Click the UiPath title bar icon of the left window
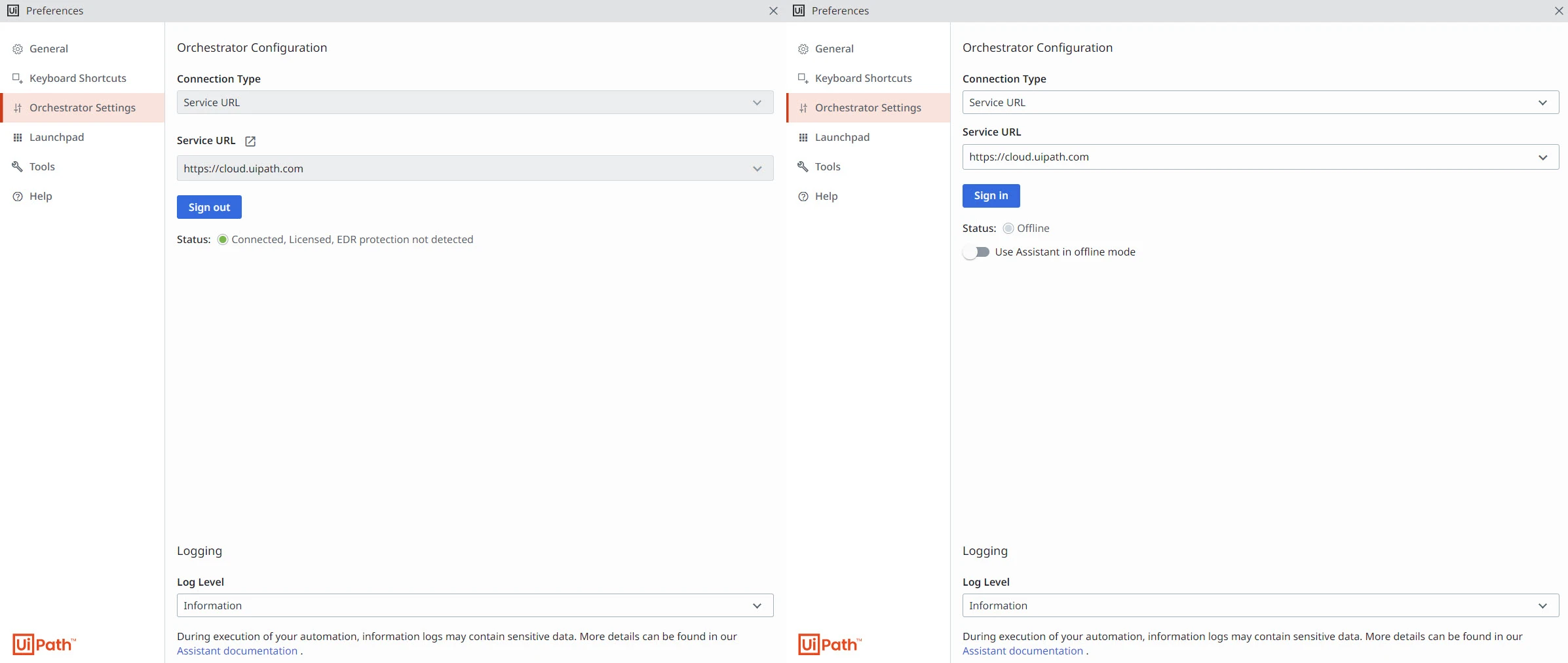Viewport: 1568px width, 663px height. coord(13,10)
